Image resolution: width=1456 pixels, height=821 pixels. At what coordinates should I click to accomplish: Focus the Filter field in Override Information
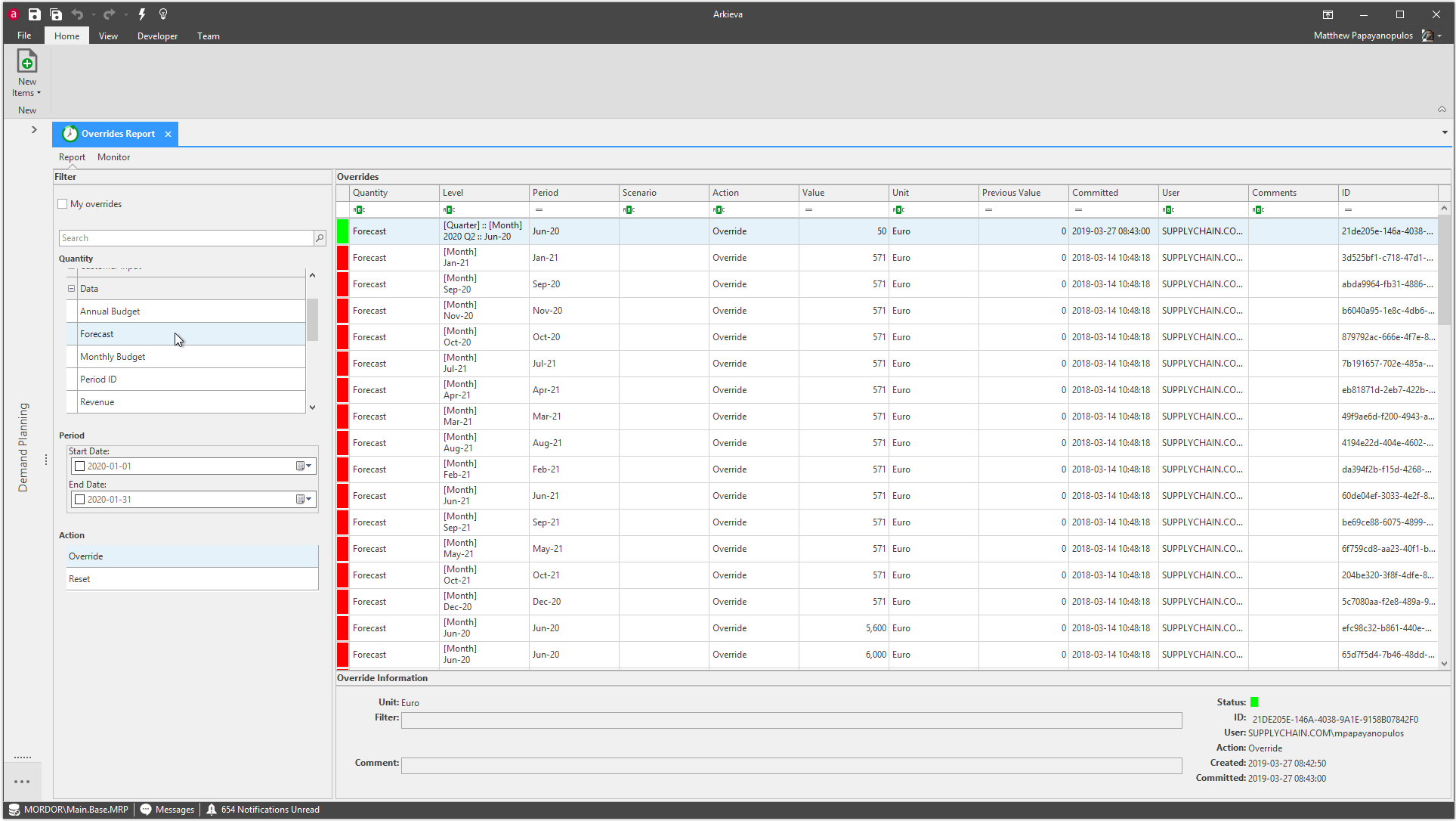point(791,720)
